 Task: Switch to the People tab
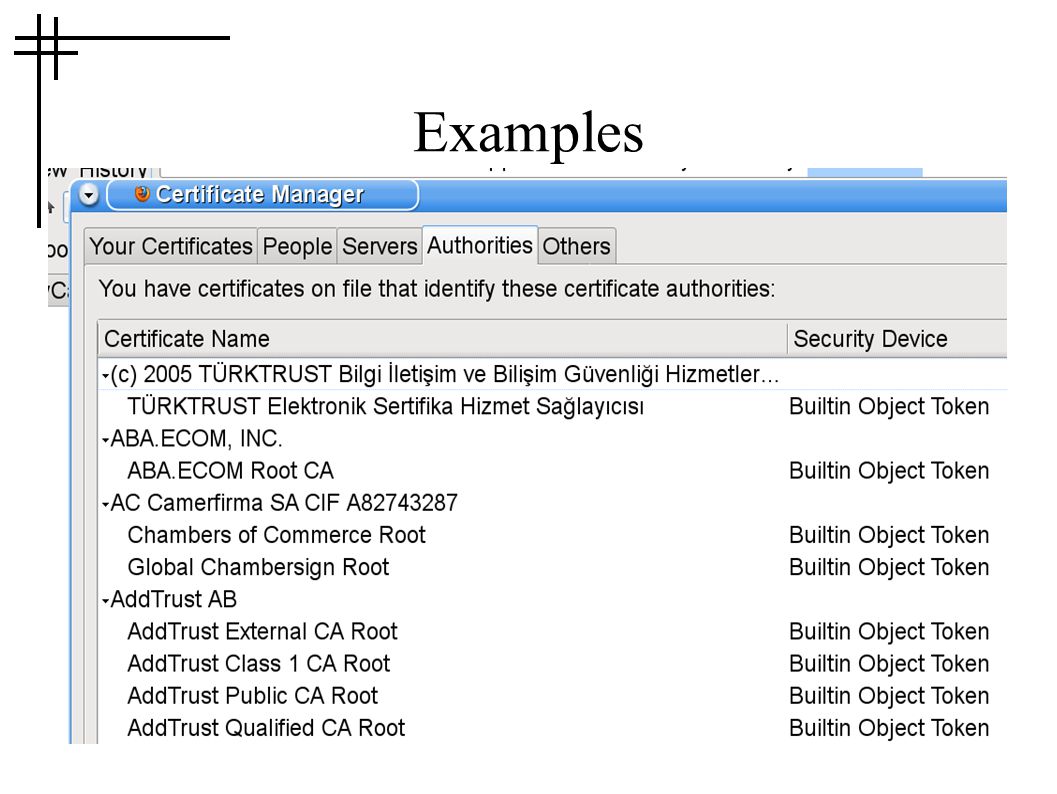(297, 246)
